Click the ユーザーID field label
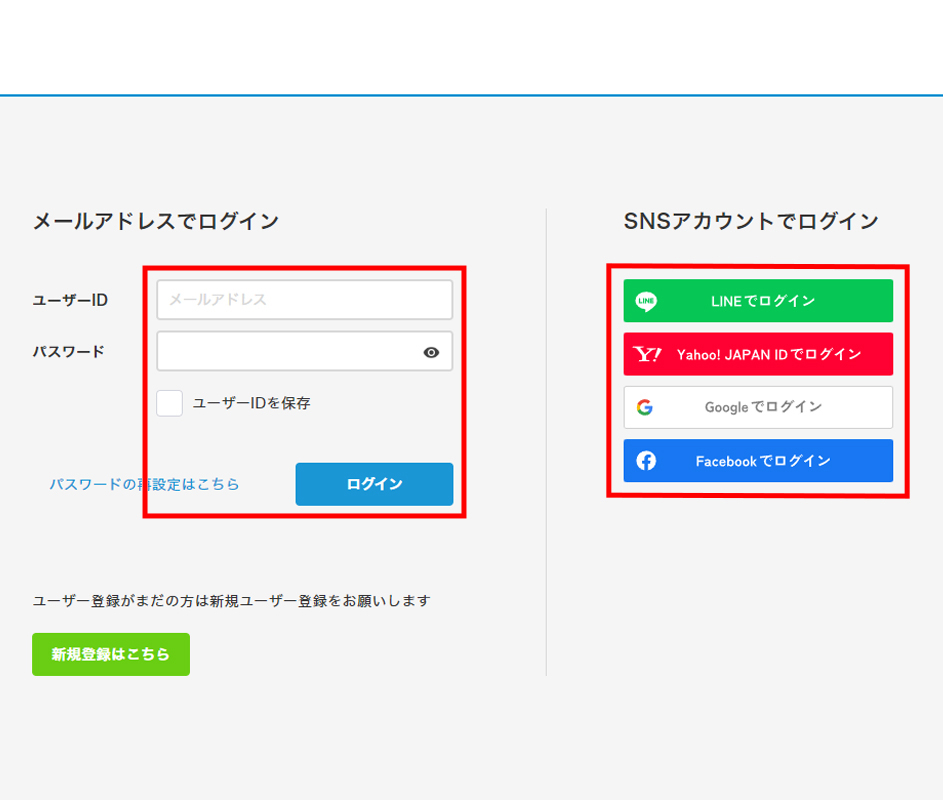The height and width of the screenshot is (800, 943). click(x=70, y=300)
